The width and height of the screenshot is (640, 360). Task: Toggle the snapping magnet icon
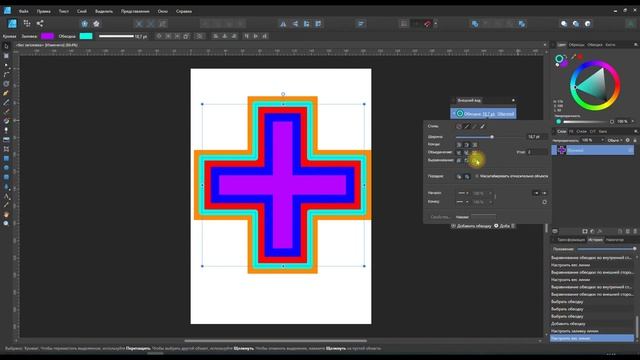427,24
